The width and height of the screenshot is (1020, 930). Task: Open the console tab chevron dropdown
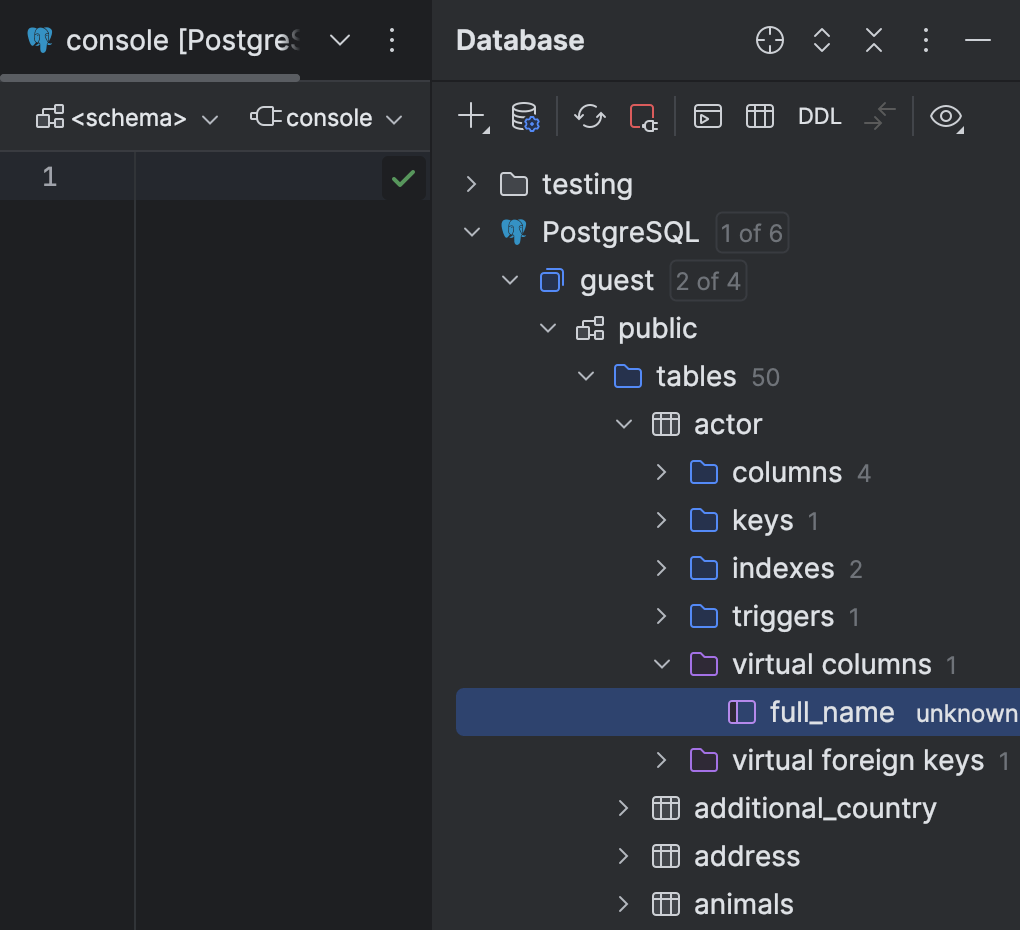[x=339, y=41]
